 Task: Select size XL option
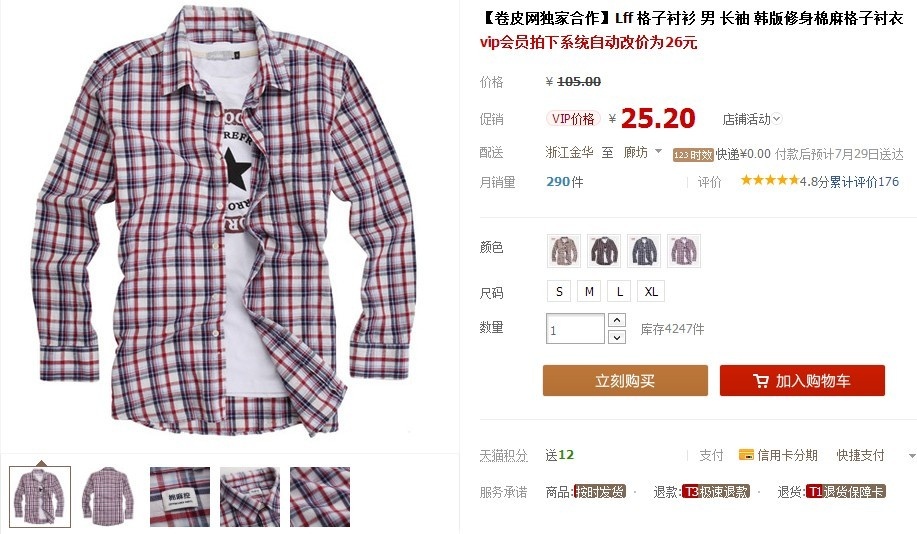click(651, 291)
